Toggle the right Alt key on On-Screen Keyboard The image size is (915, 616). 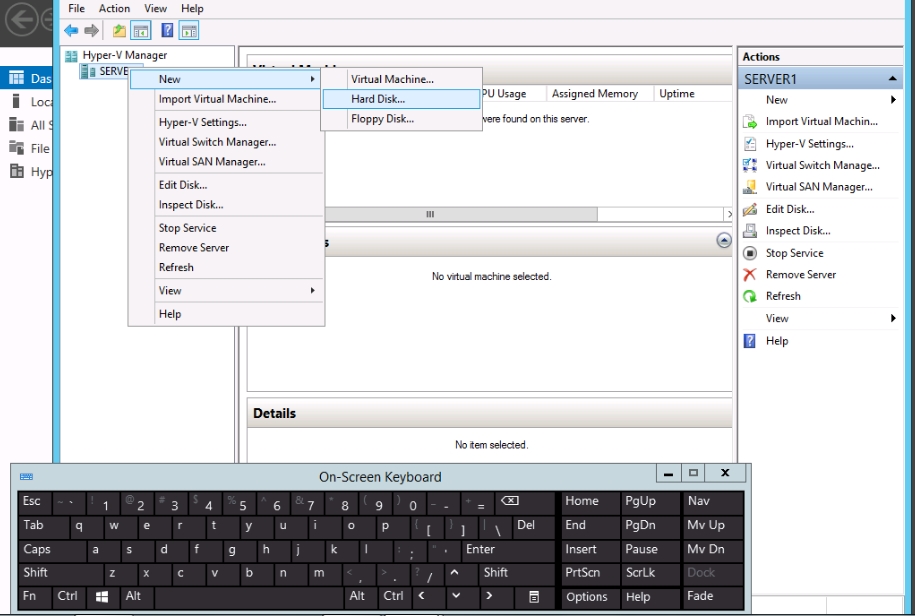(361, 597)
